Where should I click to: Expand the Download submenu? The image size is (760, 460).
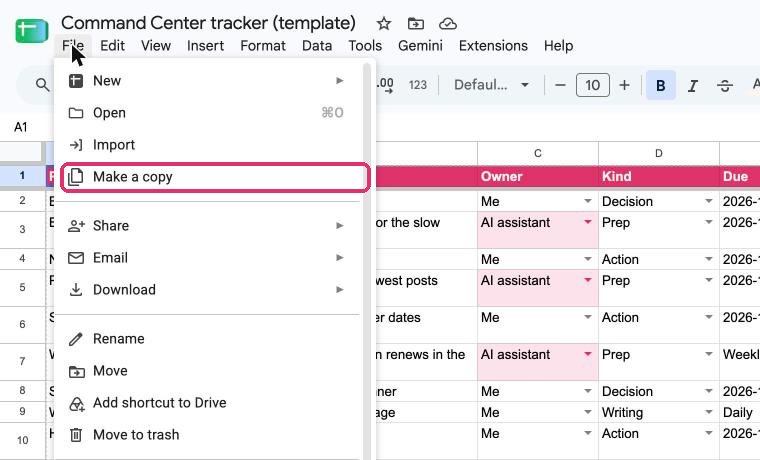(207, 289)
